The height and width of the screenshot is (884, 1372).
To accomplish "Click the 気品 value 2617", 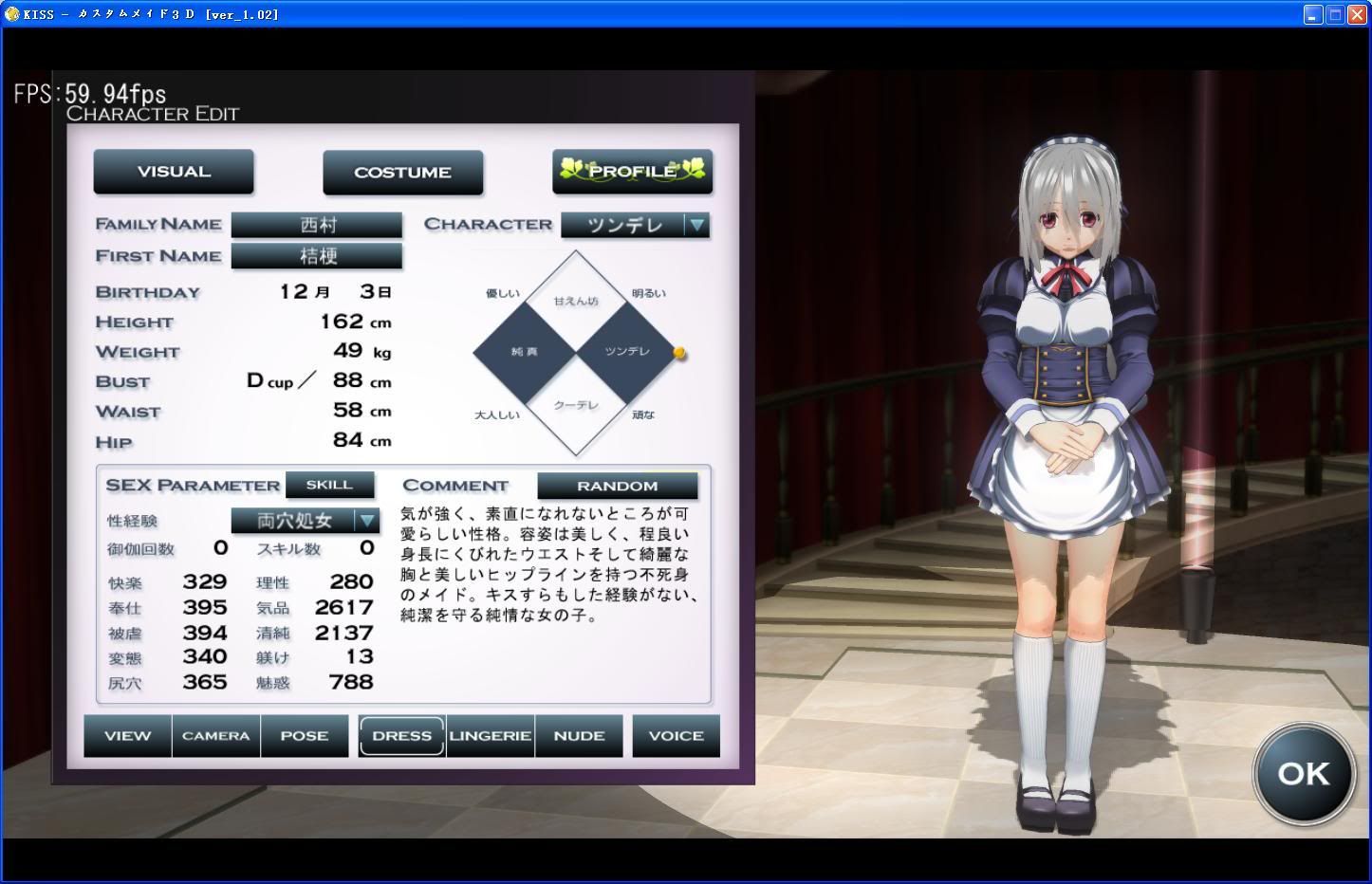I will 344,608.
